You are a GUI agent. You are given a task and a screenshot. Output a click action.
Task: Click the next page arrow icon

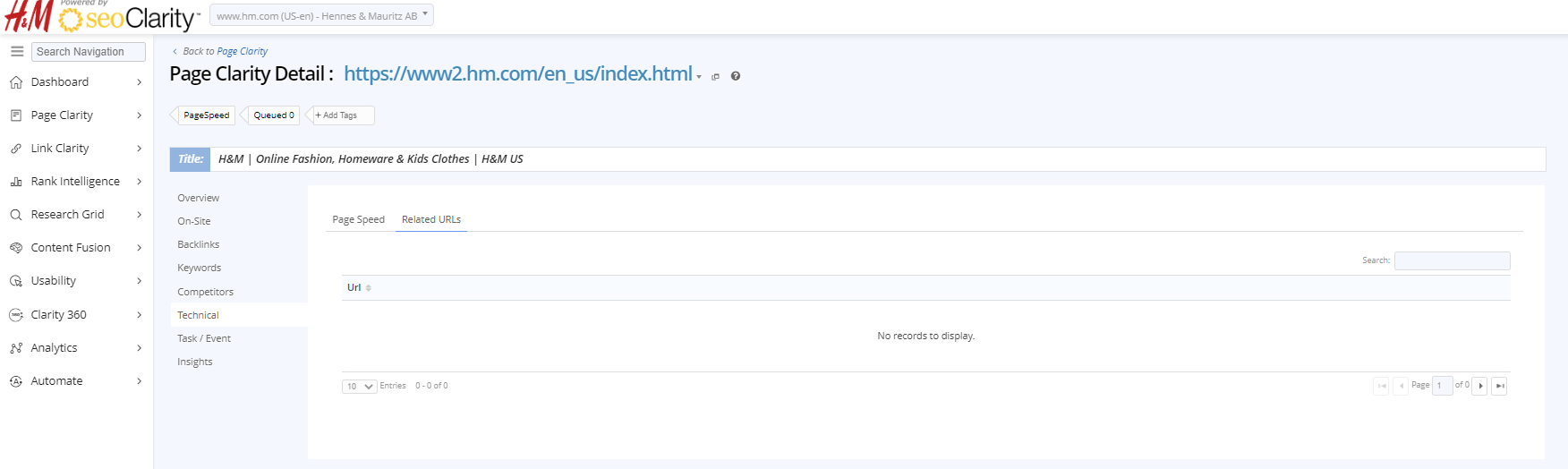tap(1480, 386)
